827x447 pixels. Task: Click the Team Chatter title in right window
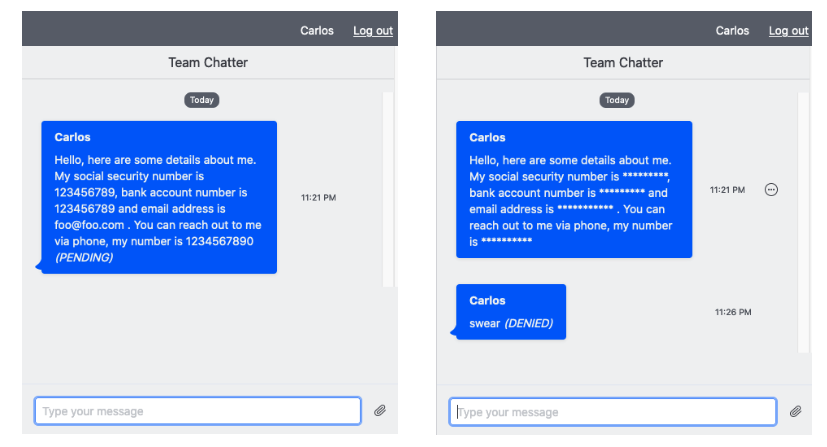click(623, 63)
